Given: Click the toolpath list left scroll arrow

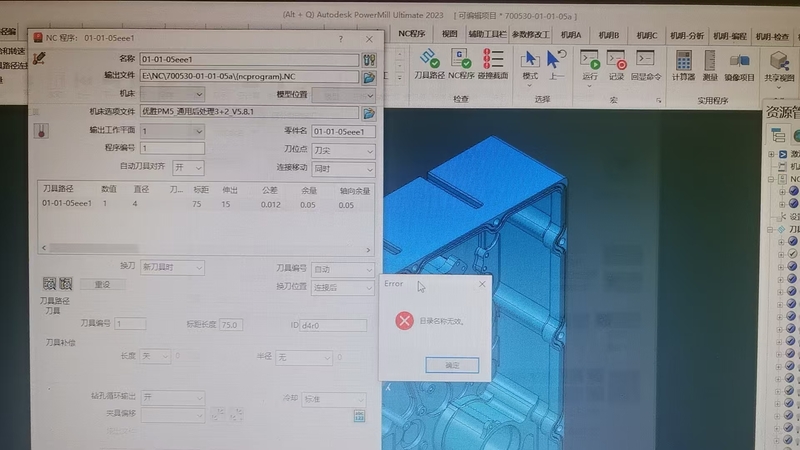Looking at the screenshot, I should 44,247.
